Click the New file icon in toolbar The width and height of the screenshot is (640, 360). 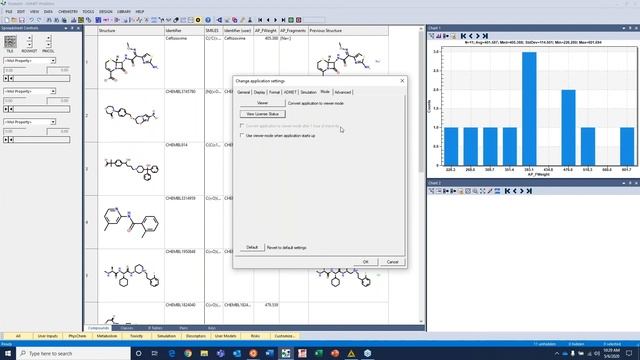pos(7,20)
